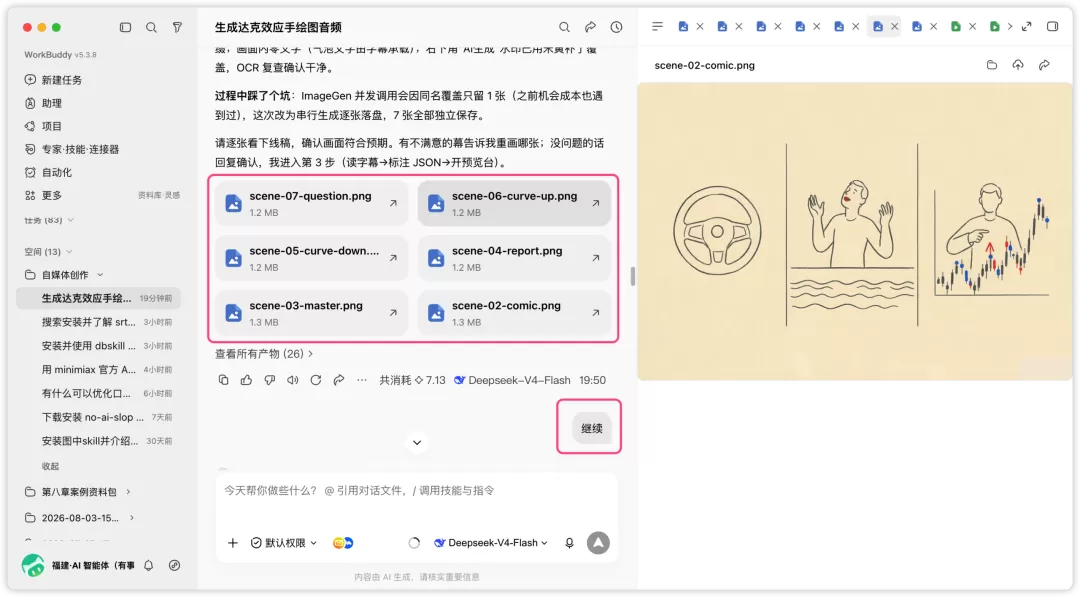This screenshot has width=1080, height=597.
Task: Open the 默认权限 permission dropdown
Action: 284,543
